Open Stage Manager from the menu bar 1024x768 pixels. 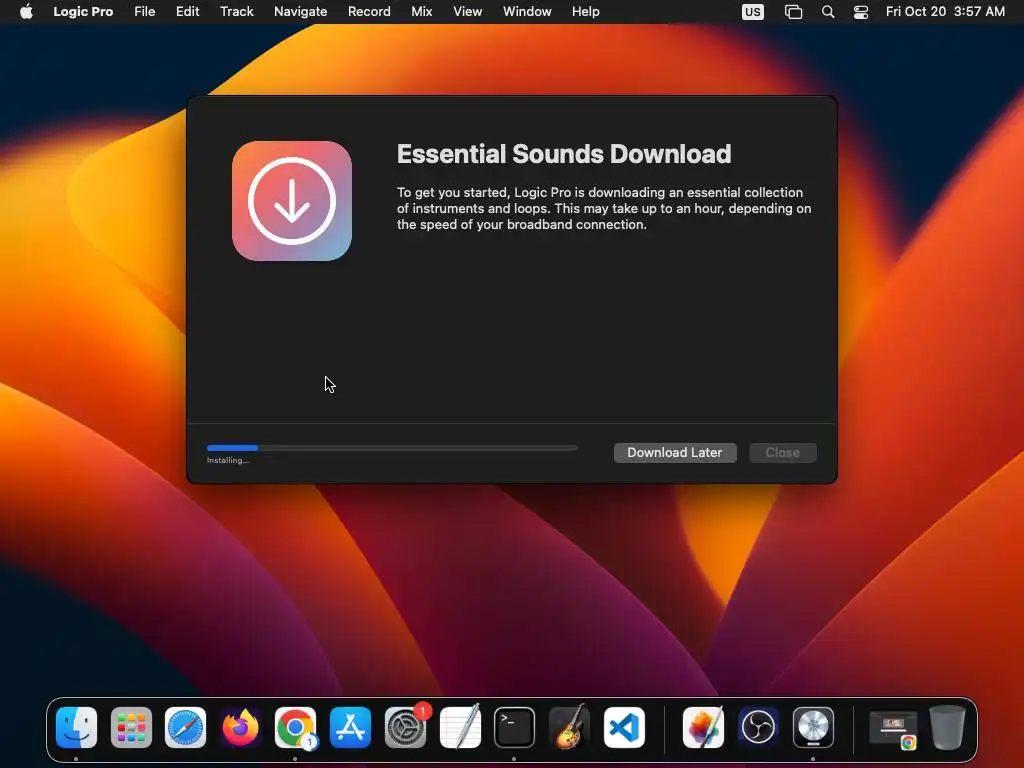tap(793, 12)
